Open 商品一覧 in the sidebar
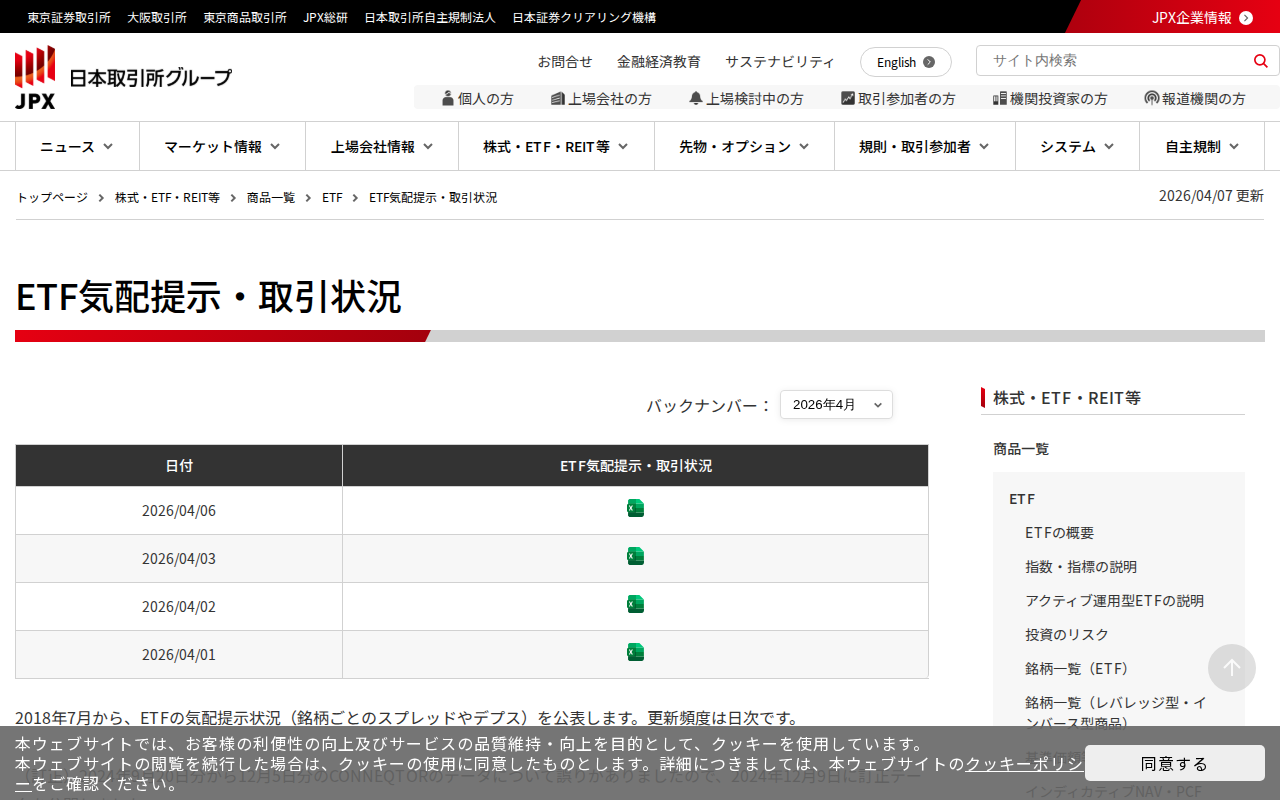1280x800 pixels. (1021, 449)
